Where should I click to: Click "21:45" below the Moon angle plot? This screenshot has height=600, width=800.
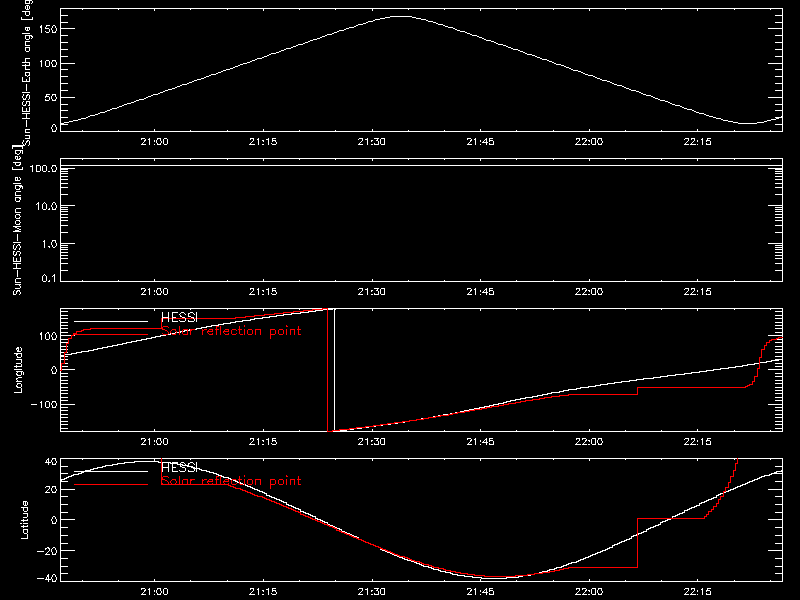480,291
